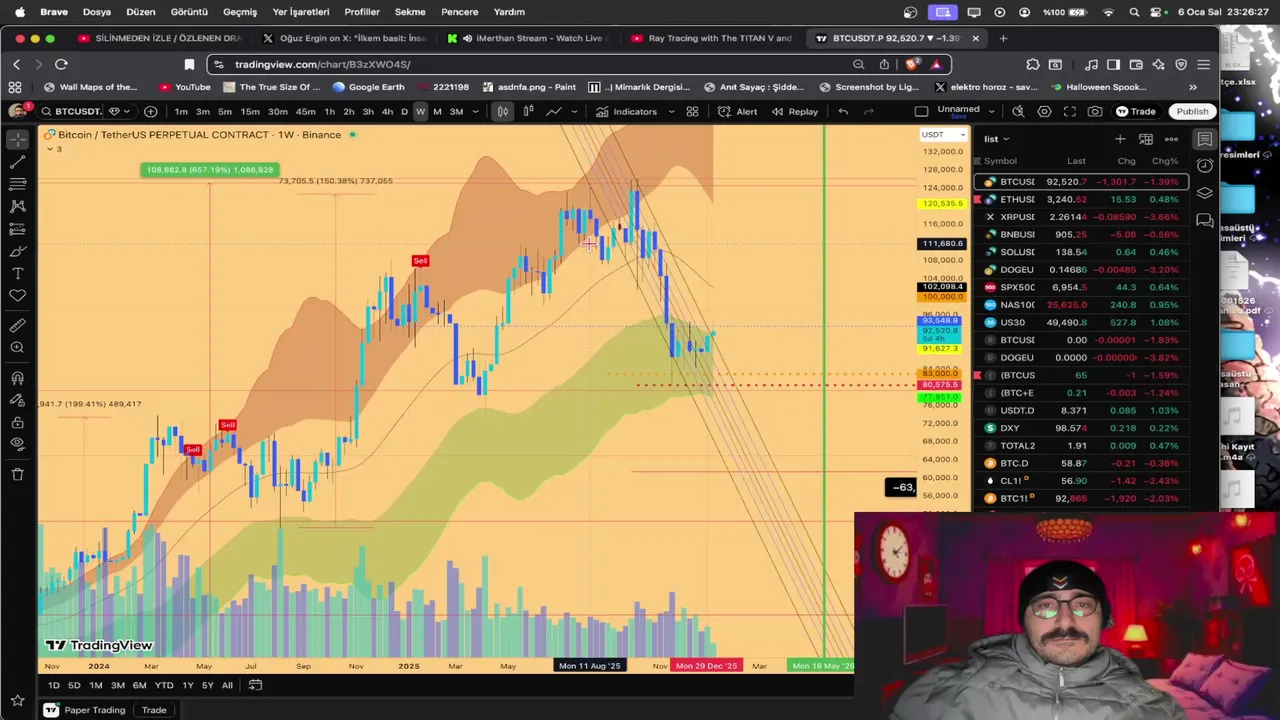The height and width of the screenshot is (720, 1280).
Task: Select ETHUSD row in watchlist
Action: pos(1080,199)
